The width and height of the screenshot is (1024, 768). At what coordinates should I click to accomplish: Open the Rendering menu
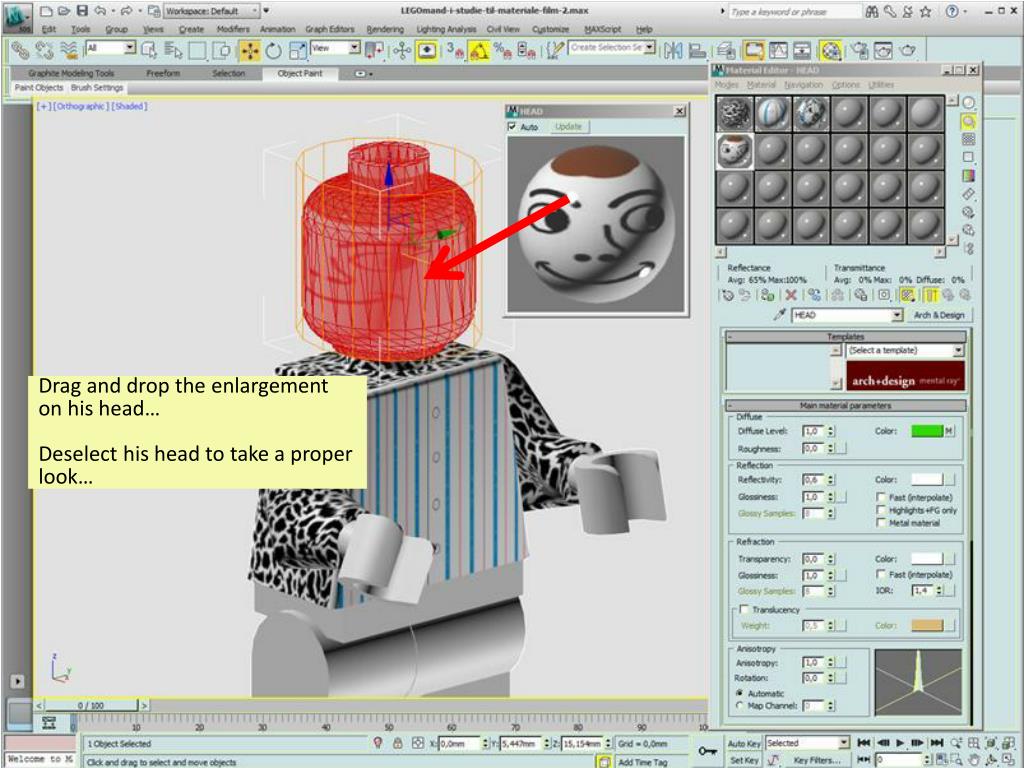(385, 29)
